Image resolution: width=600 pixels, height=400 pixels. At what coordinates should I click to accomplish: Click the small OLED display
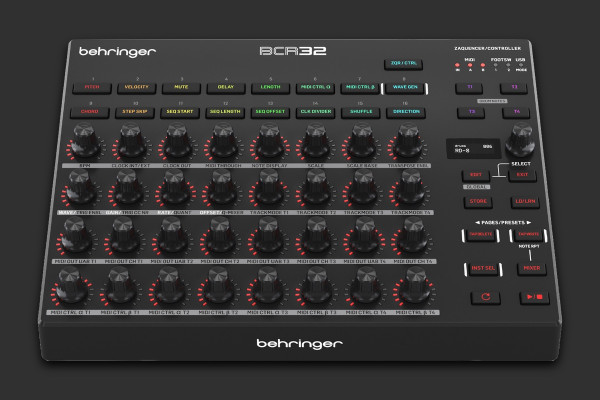click(x=473, y=149)
